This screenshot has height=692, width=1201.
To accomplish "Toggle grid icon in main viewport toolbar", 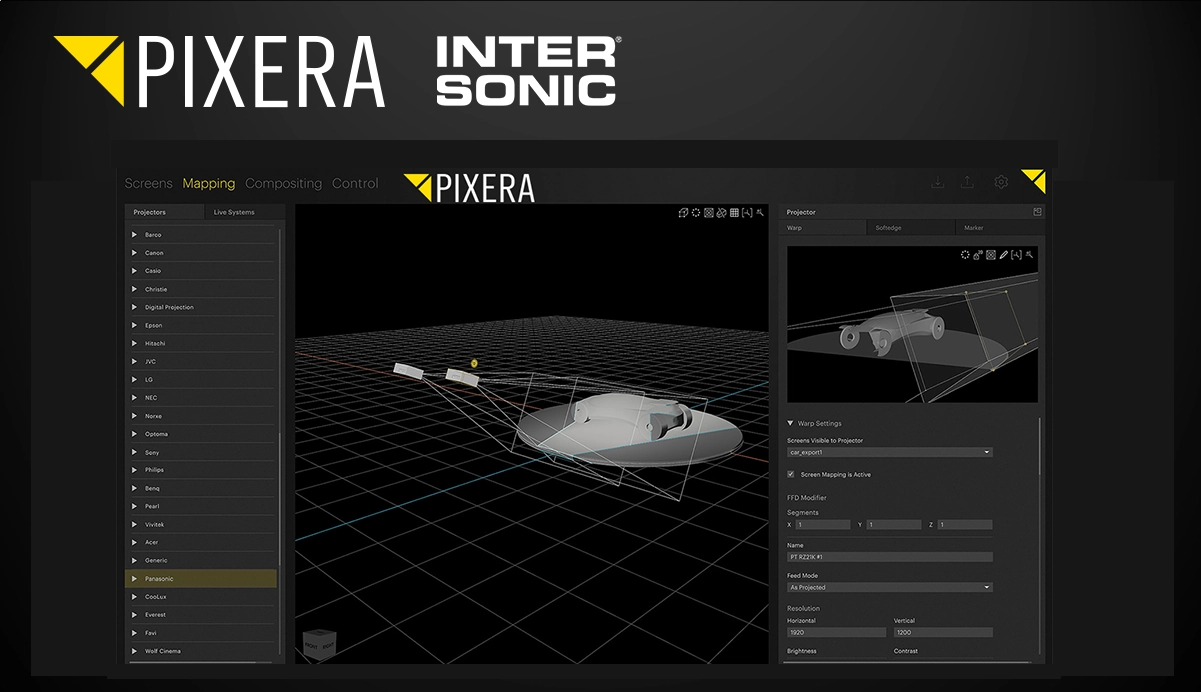I will (x=734, y=212).
